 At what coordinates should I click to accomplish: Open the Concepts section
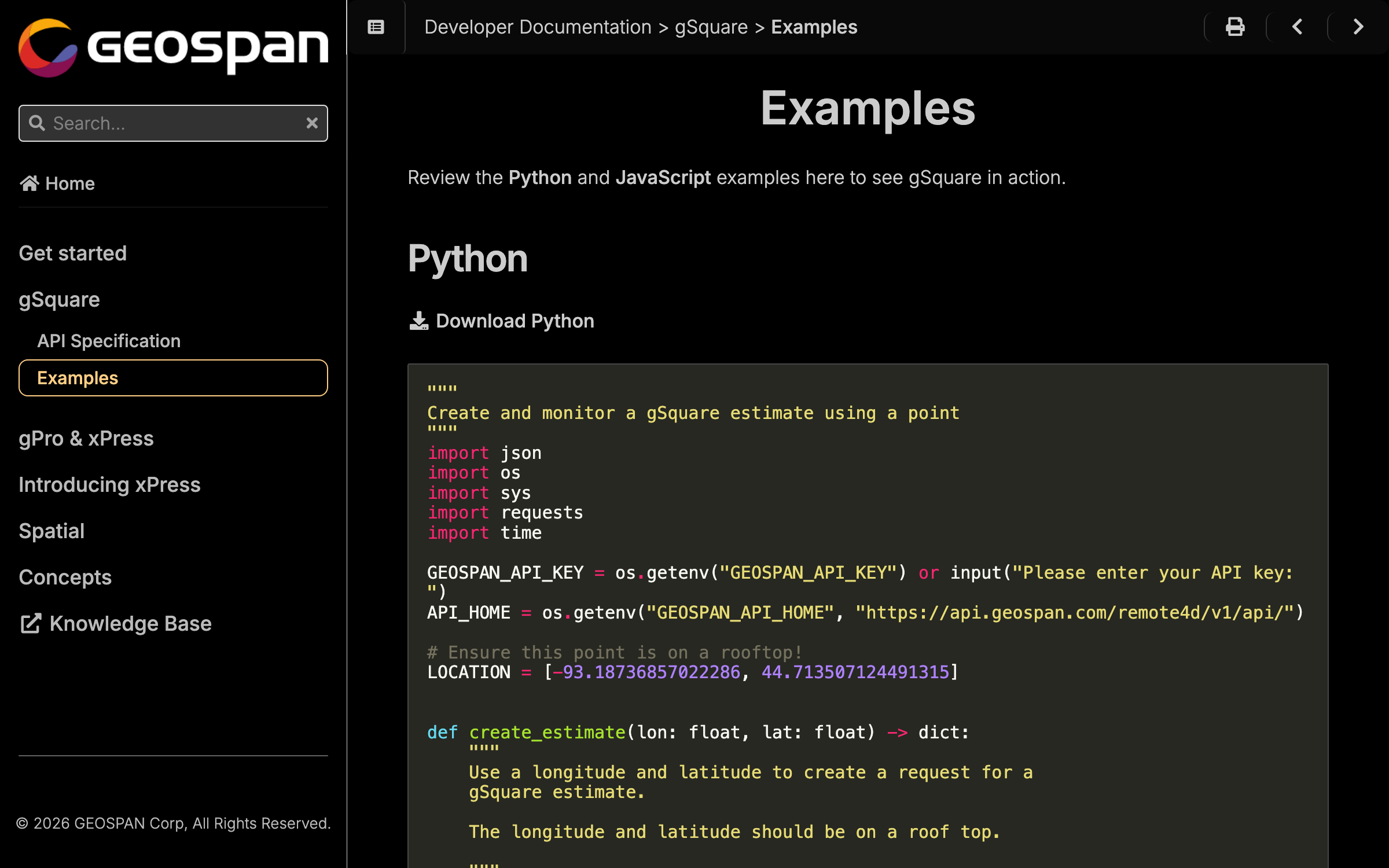(65, 578)
